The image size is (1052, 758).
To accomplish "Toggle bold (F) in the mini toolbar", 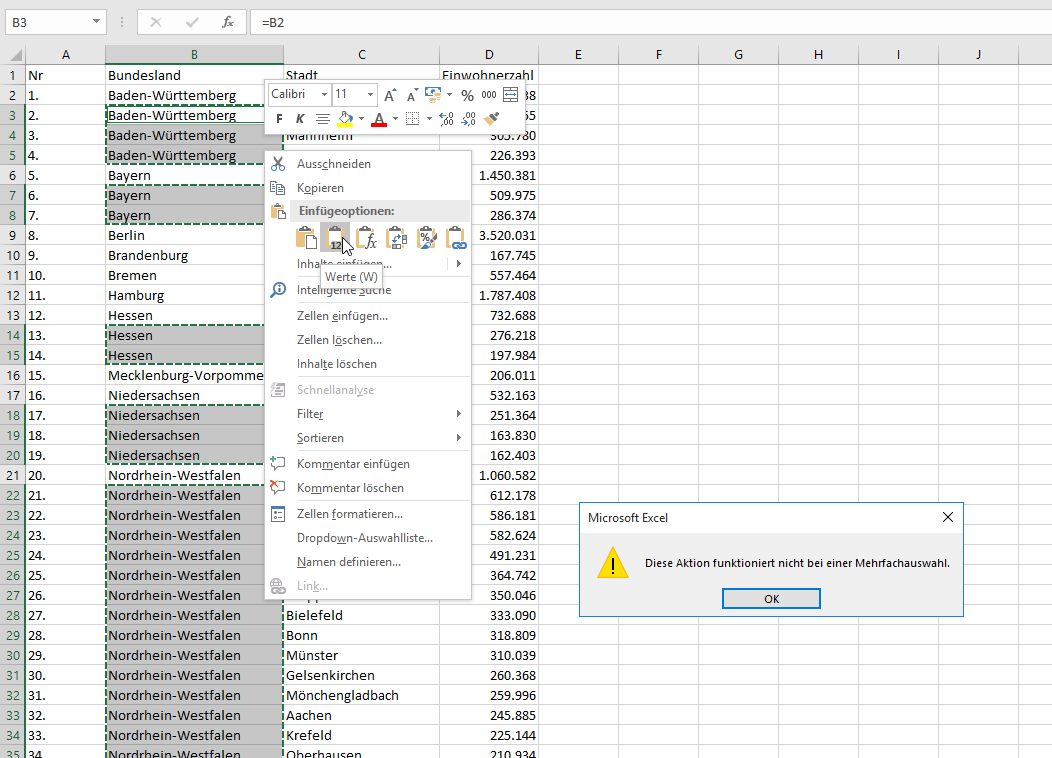I will point(279,119).
